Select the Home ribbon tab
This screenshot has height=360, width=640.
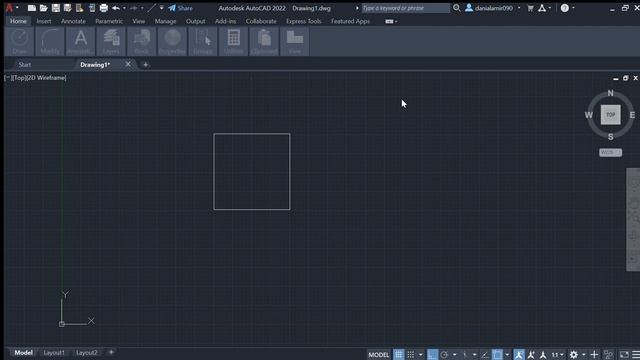point(18,21)
